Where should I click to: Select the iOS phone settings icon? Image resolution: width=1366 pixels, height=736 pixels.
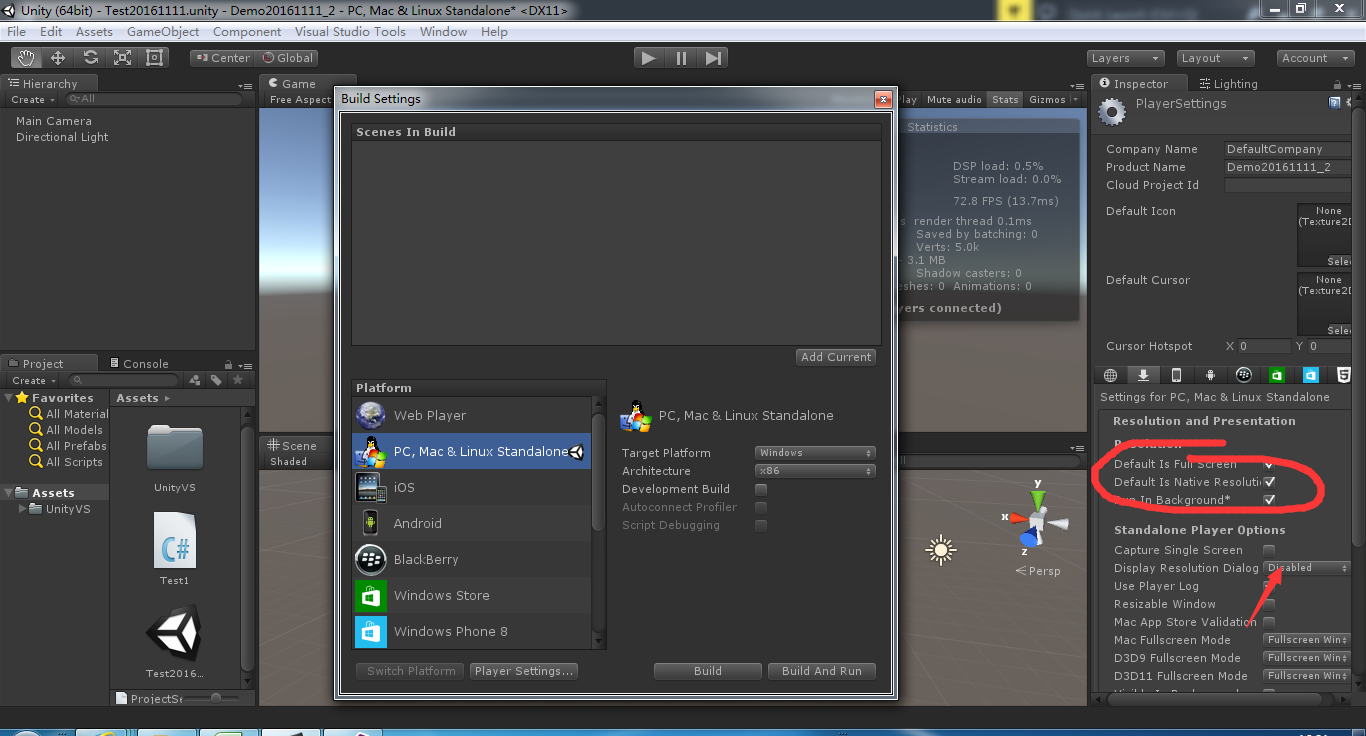[1176, 375]
